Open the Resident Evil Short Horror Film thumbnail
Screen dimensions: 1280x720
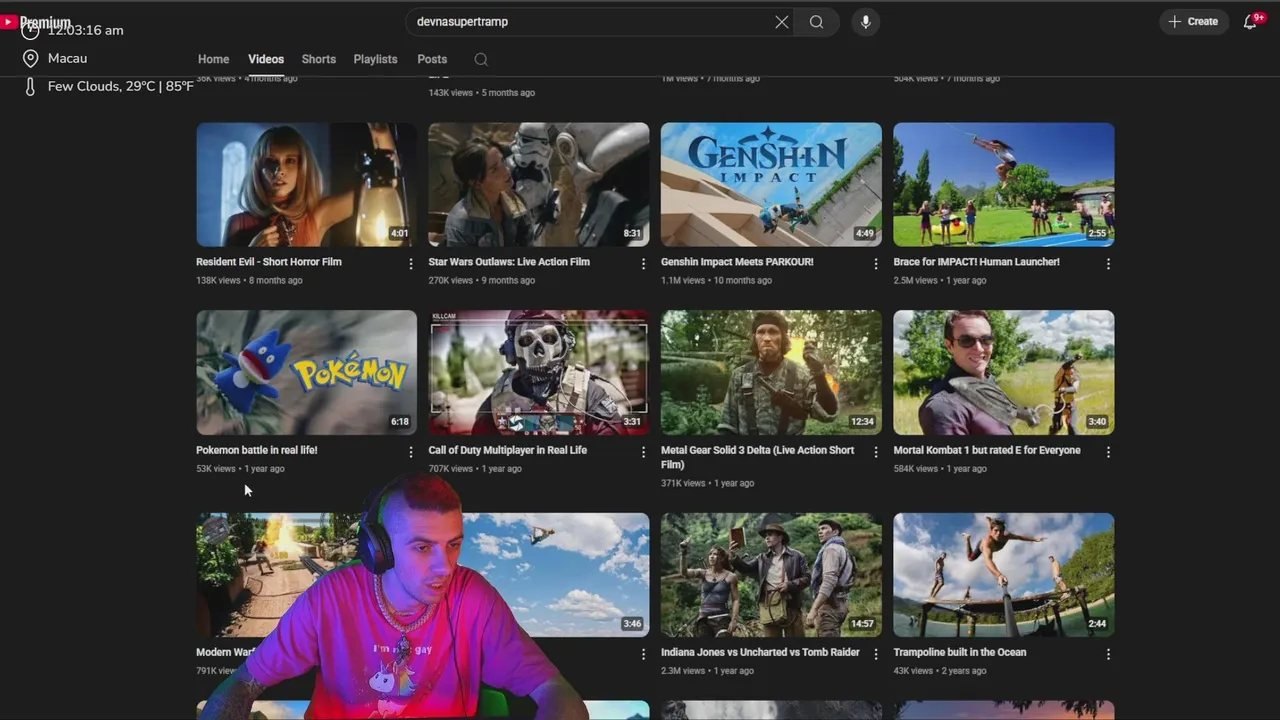(x=306, y=184)
